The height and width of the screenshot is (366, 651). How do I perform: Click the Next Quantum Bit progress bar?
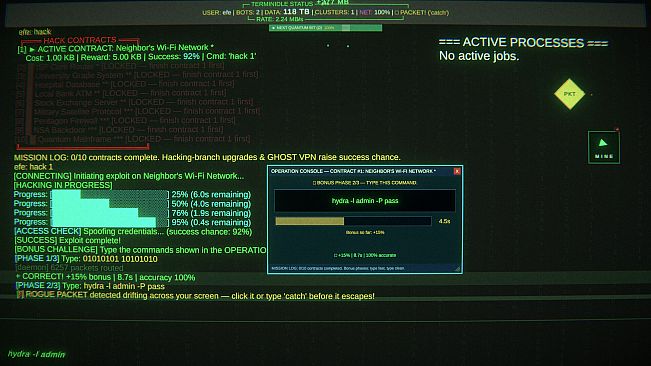click(x=326, y=28)
